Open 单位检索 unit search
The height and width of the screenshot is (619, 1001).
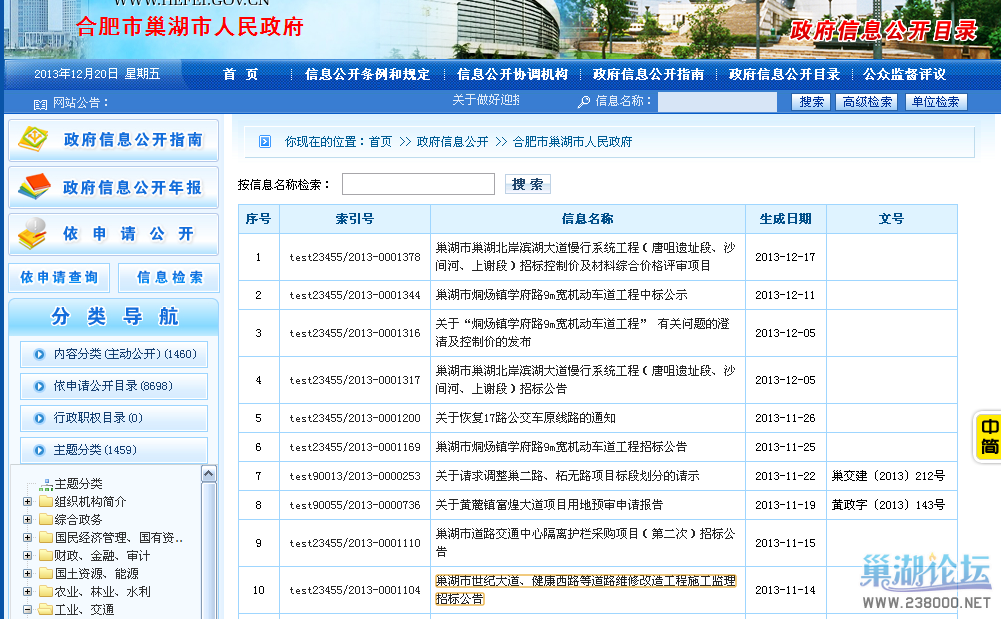(936, 102)
